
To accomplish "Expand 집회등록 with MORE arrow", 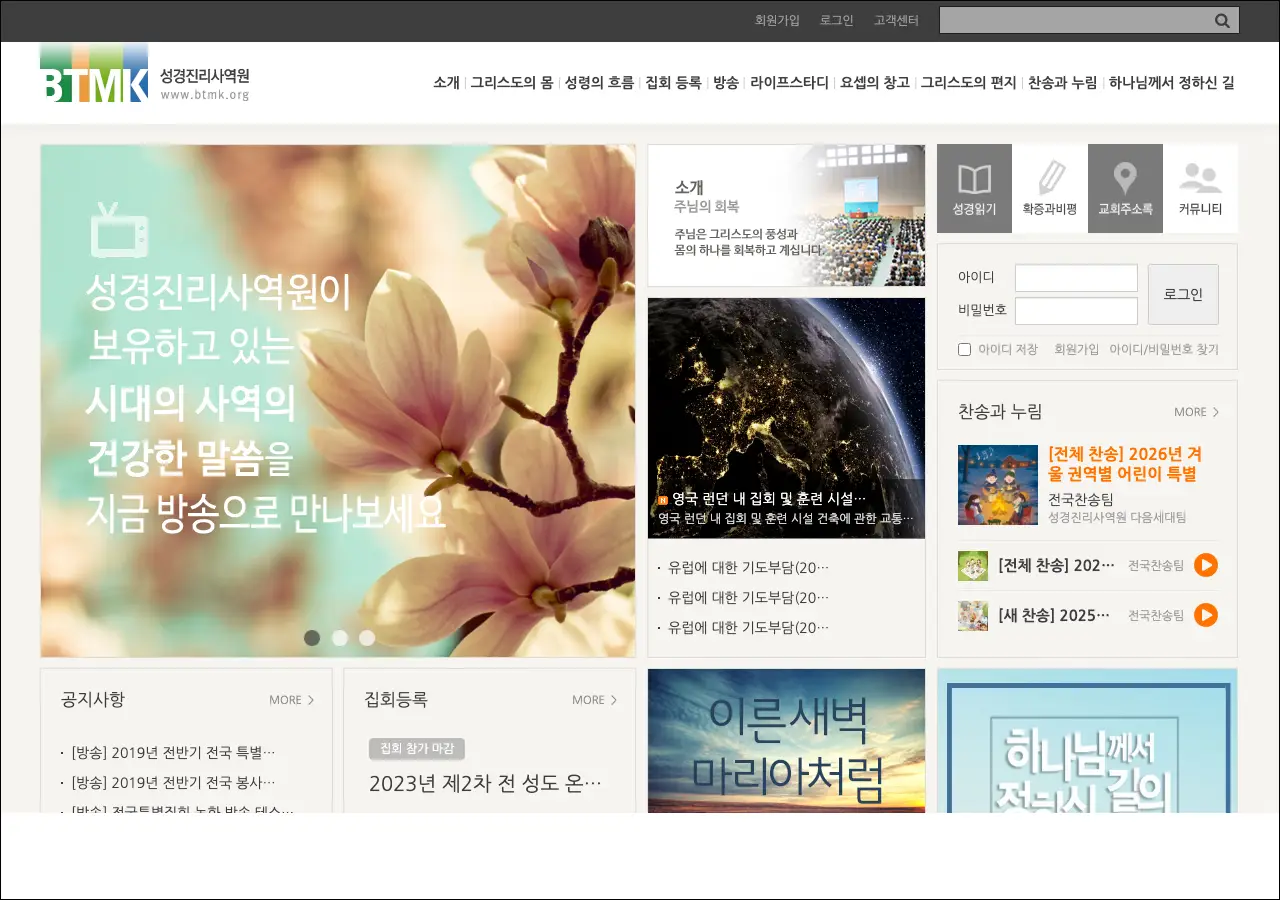I will 594,700.
